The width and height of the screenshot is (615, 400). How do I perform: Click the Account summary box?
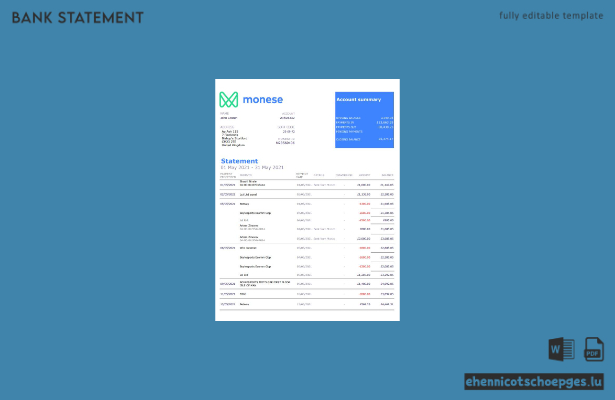[364, 120]
